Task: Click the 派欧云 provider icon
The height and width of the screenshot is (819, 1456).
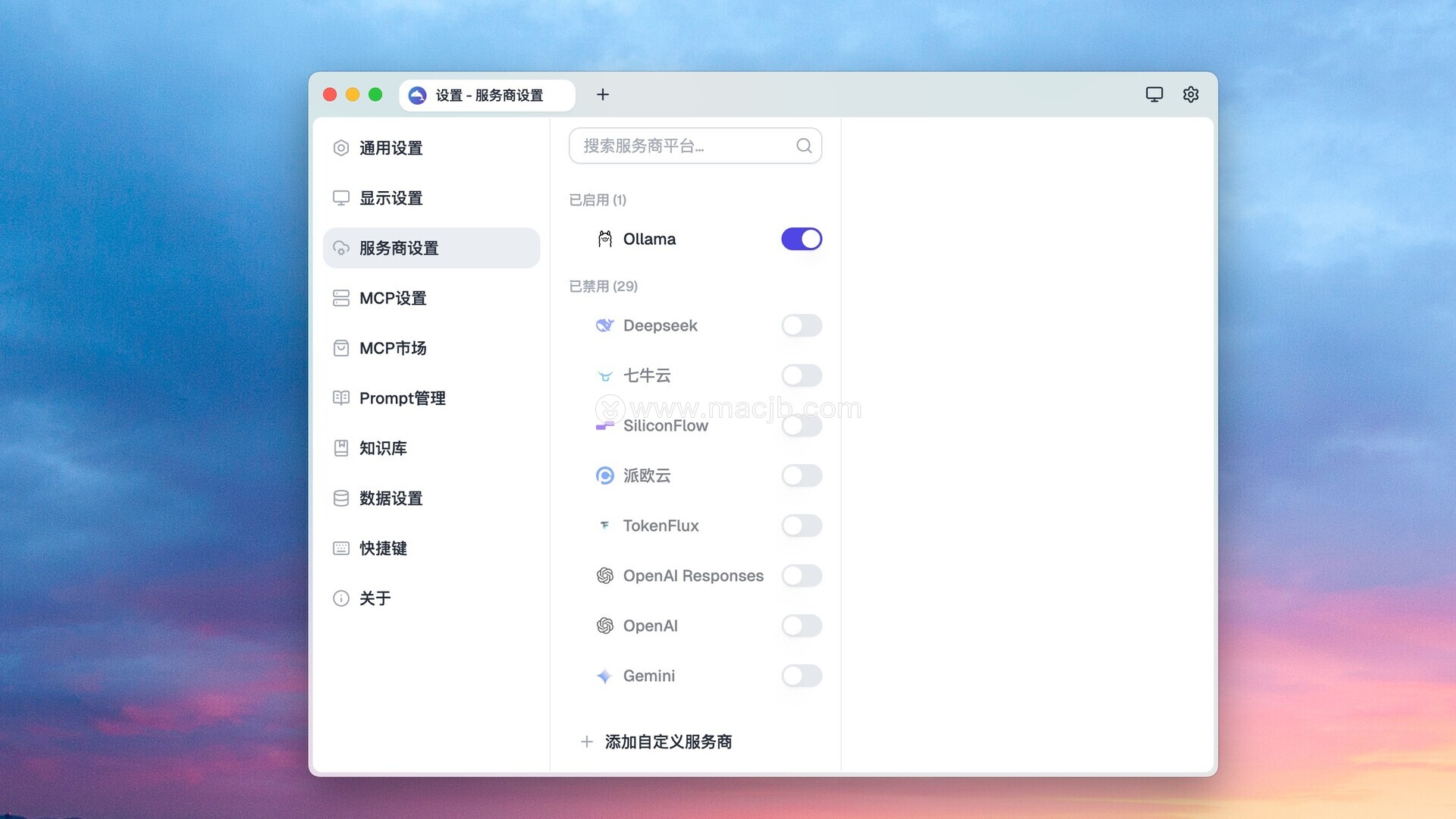Action: [x=604, y=476]
